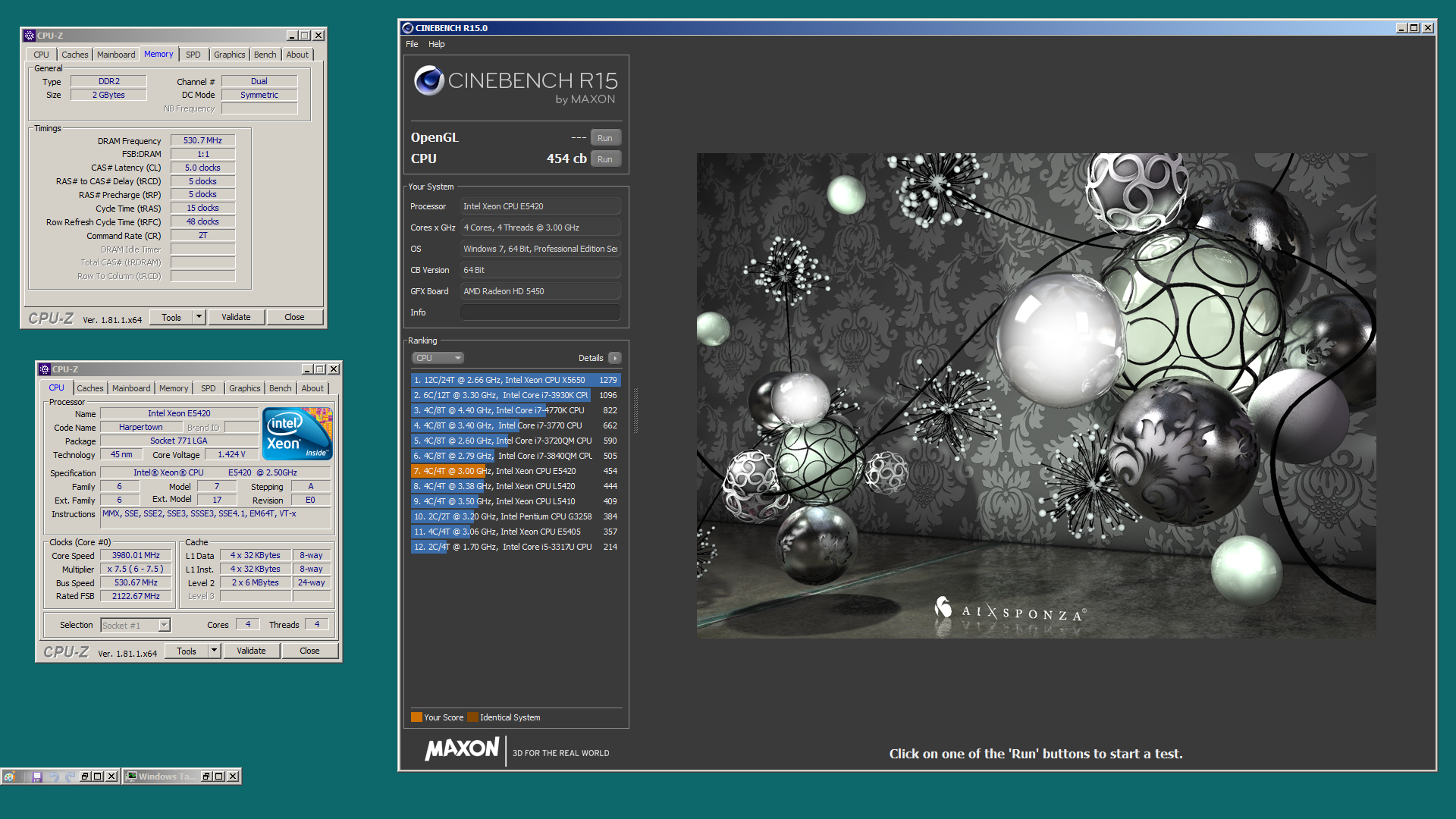Click the Cinebench logo icon in title bar
The image size is (1456, 819).
(x=408, y=28)
